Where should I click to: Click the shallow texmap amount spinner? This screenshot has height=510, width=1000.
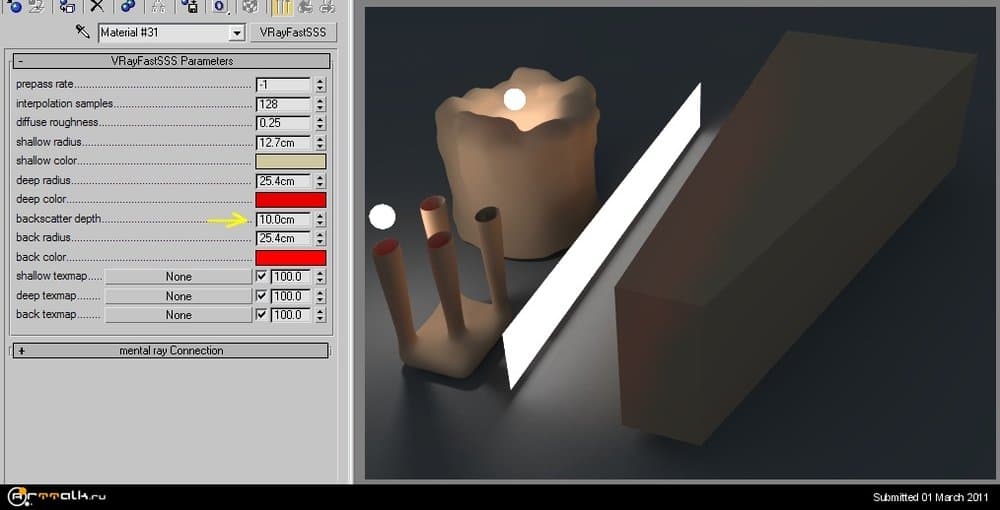320,277
